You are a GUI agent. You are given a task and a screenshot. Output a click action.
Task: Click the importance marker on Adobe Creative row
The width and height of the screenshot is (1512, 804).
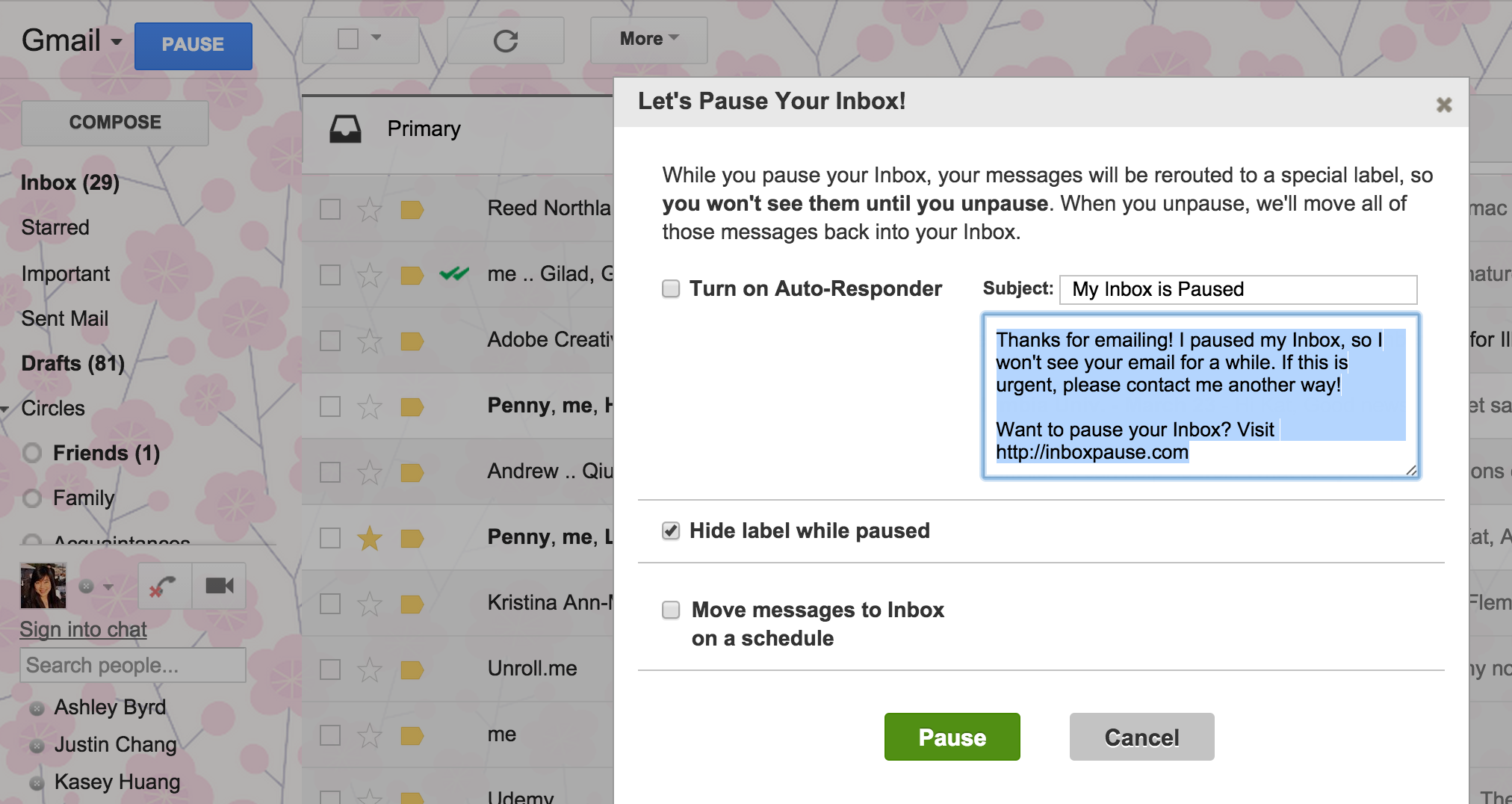412,341
